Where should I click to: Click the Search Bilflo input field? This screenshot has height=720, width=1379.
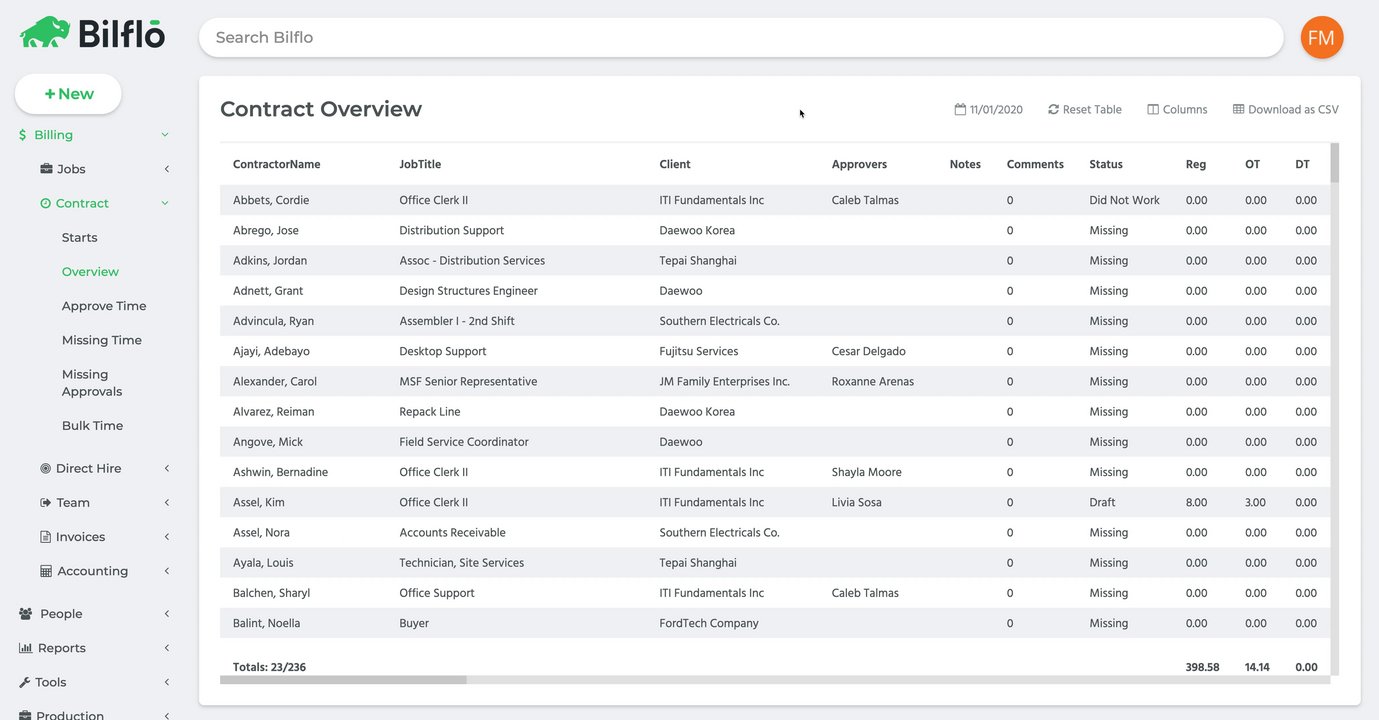740,37
